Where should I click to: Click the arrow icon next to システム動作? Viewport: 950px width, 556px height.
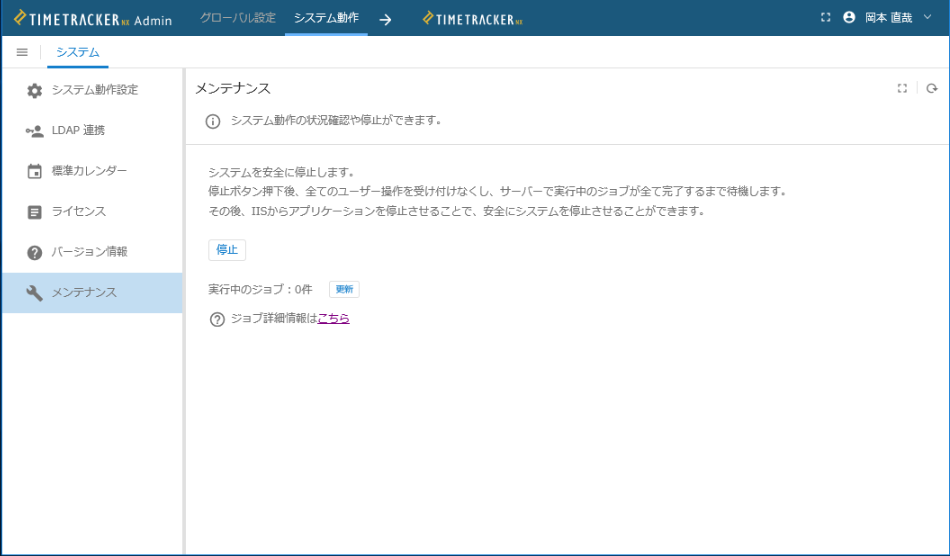(385, 19)
